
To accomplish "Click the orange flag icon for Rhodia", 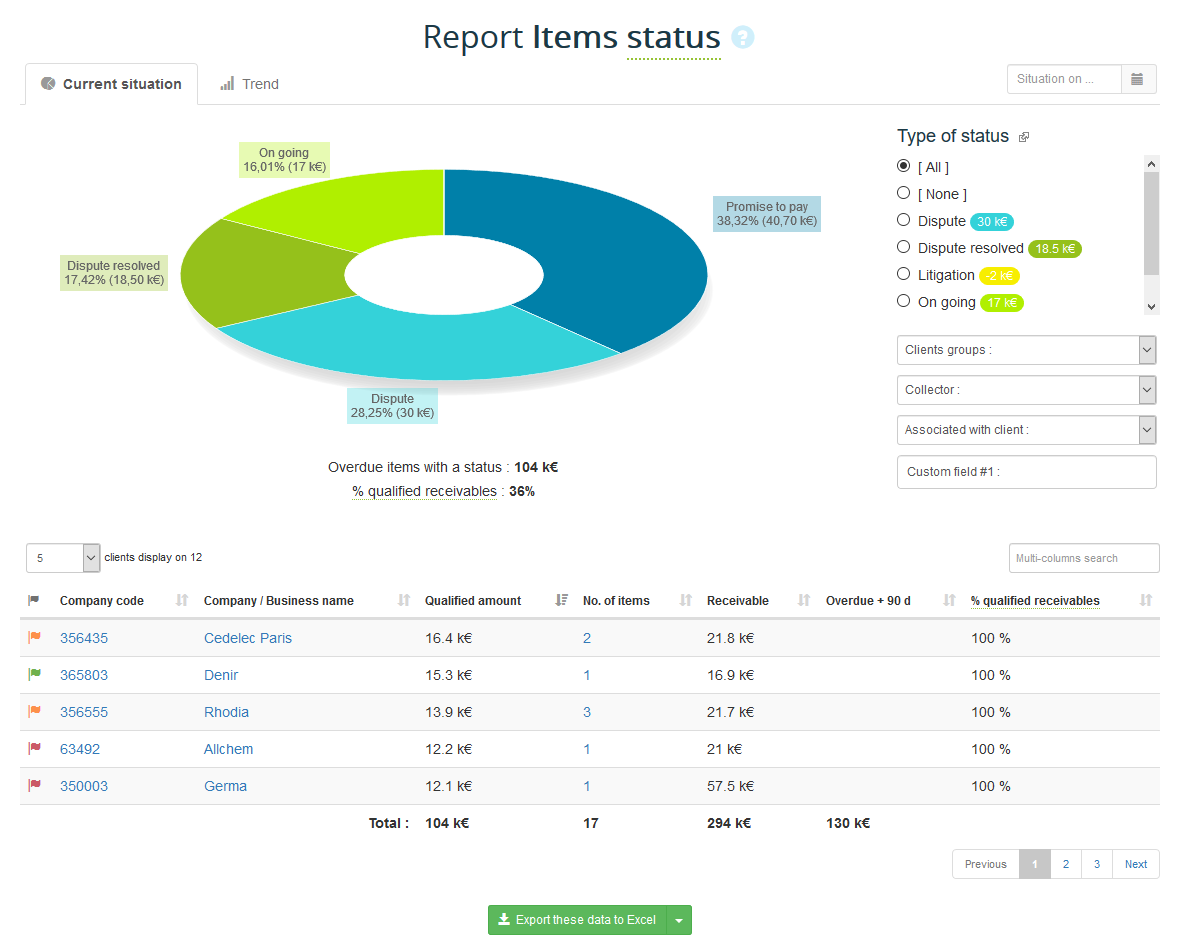I will click(35, 711).
